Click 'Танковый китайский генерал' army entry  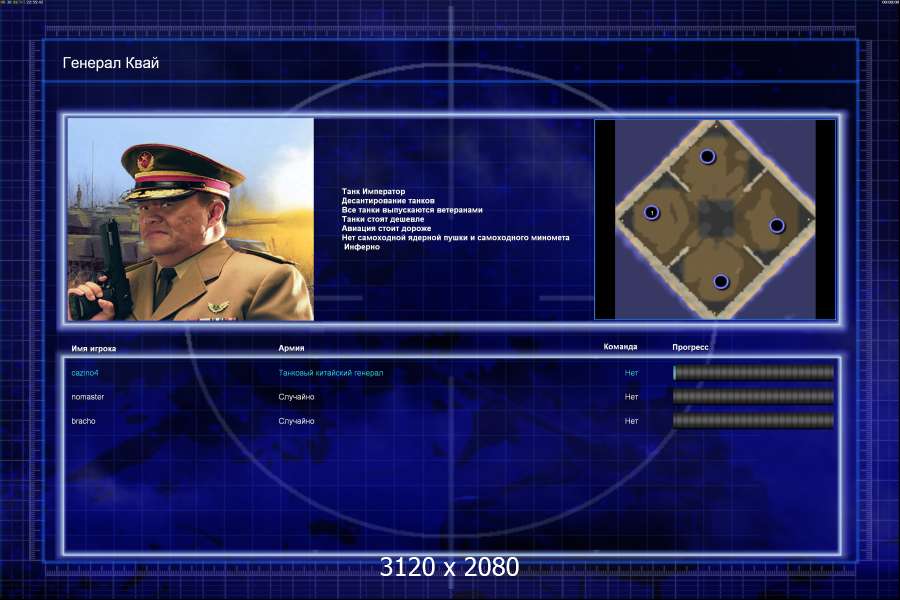coord(331,373)
